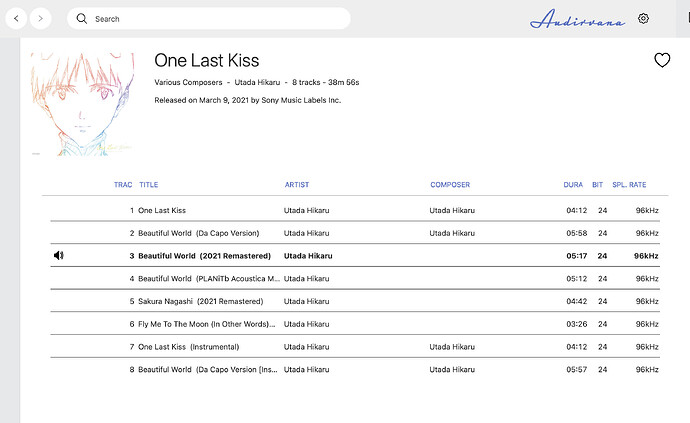Sort tracks by the TITLE column

(x=149, y=185)
